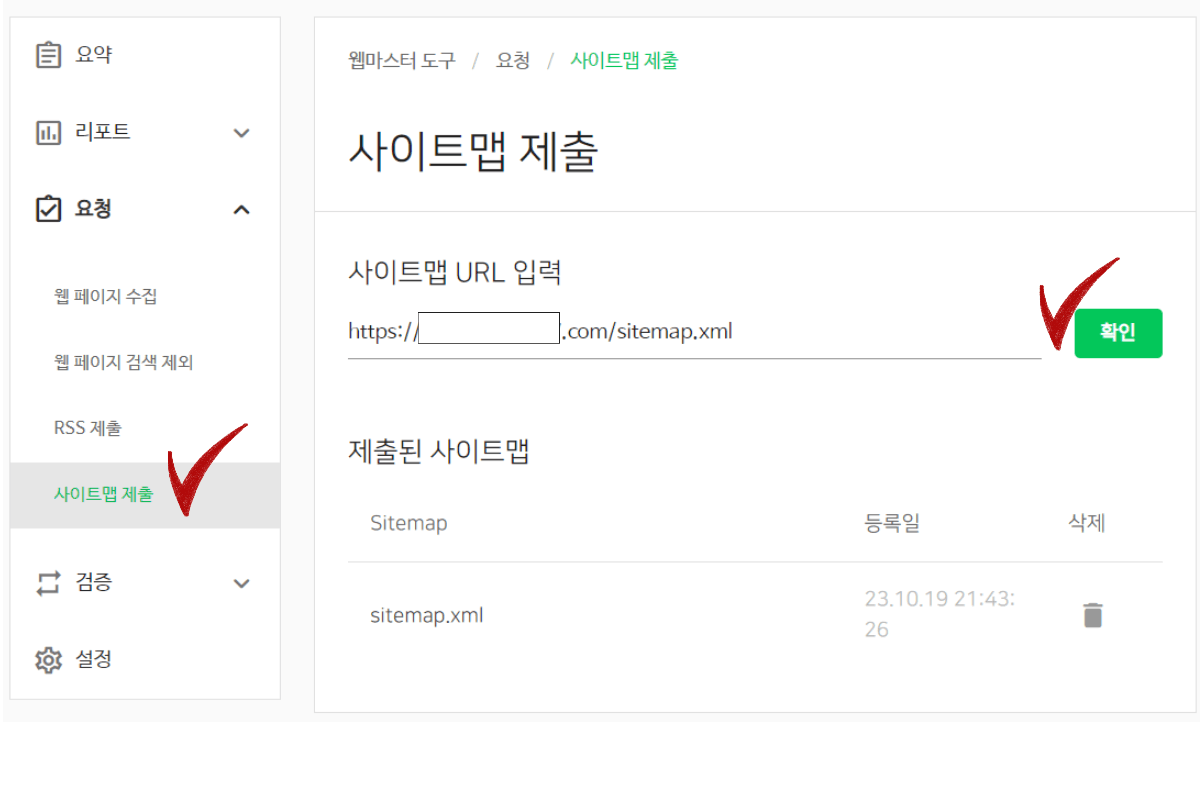Open the 요약 menu item
Screen dimensions: 1200x800
[x=81, y=54]
